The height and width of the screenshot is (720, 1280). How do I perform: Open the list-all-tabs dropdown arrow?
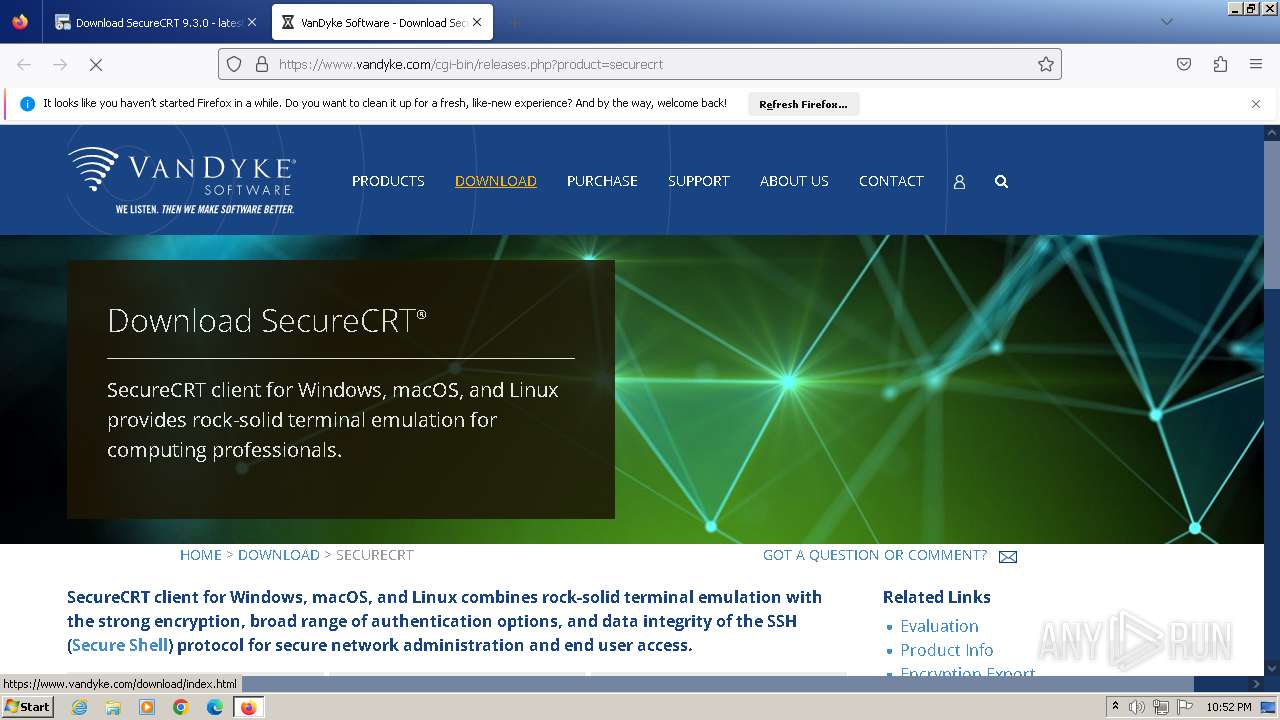[x=1166, y=22]
